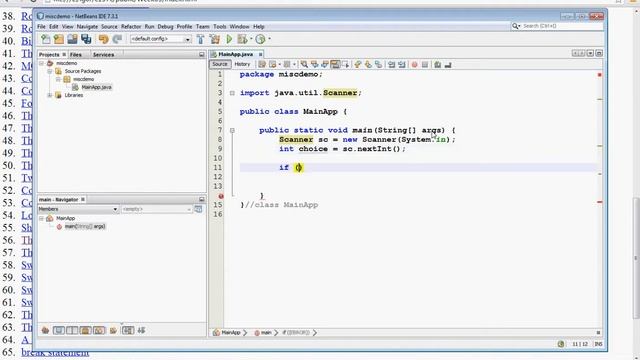The width and height of the screenshot is (640, 360).
Task: Click the Find Previous Occurrence editor icon
Action: 314,64
